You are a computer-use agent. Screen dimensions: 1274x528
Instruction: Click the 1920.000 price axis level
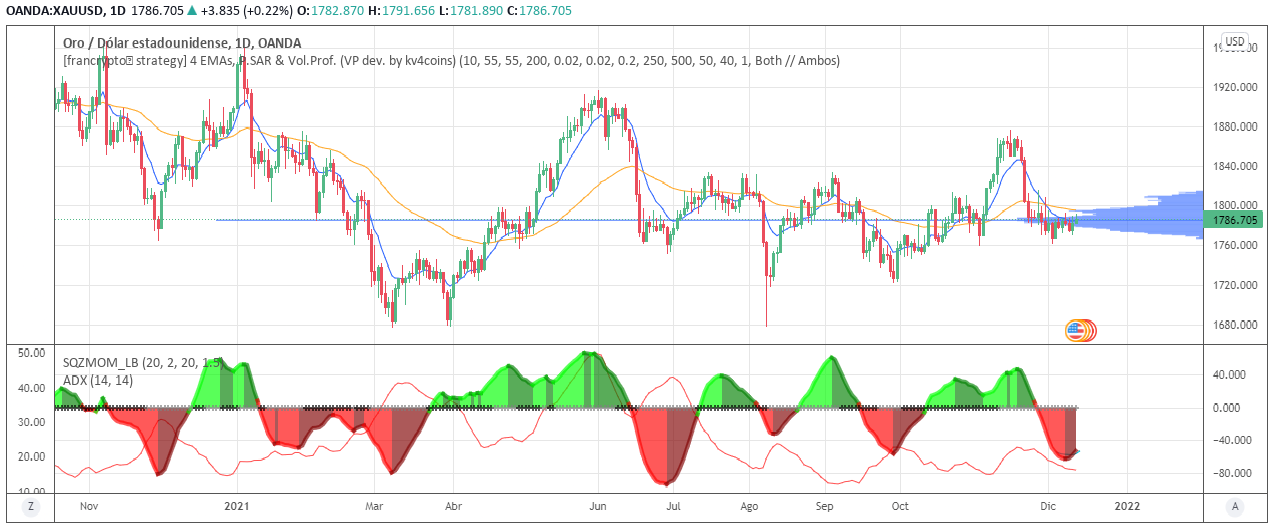(1235, 88)
